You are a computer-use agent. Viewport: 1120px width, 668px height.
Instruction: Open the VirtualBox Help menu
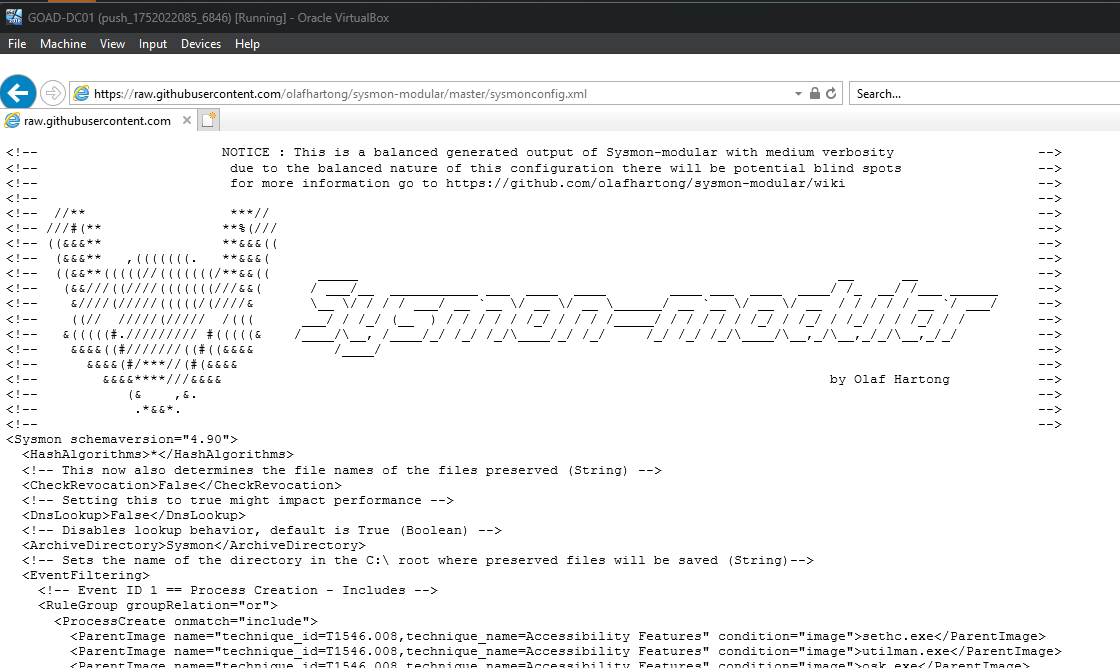pos(247,44)
